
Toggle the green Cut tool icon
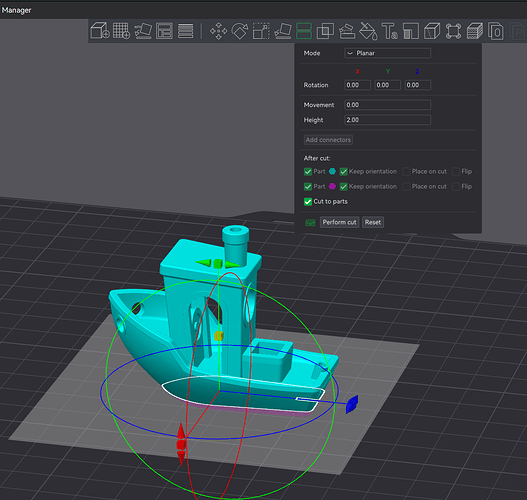click(x=304, y=31)
